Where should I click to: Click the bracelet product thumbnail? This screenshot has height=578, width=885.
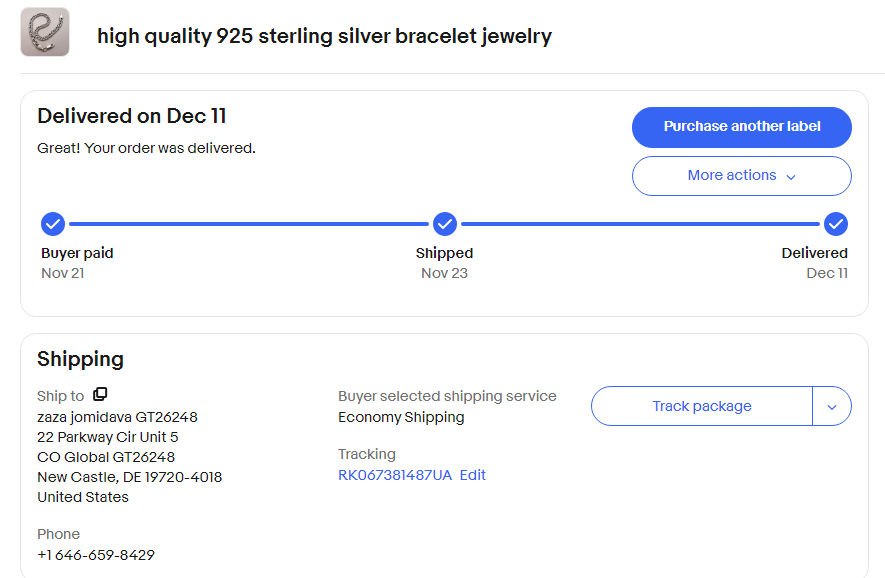point(45,32)
